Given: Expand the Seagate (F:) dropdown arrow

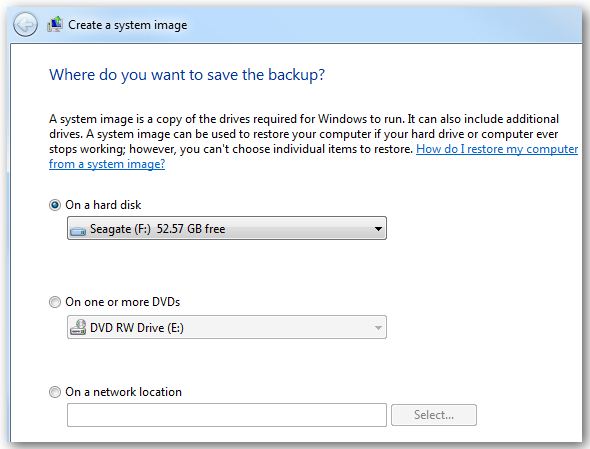Looking at the screenshot, I should [x=378, y=228].
